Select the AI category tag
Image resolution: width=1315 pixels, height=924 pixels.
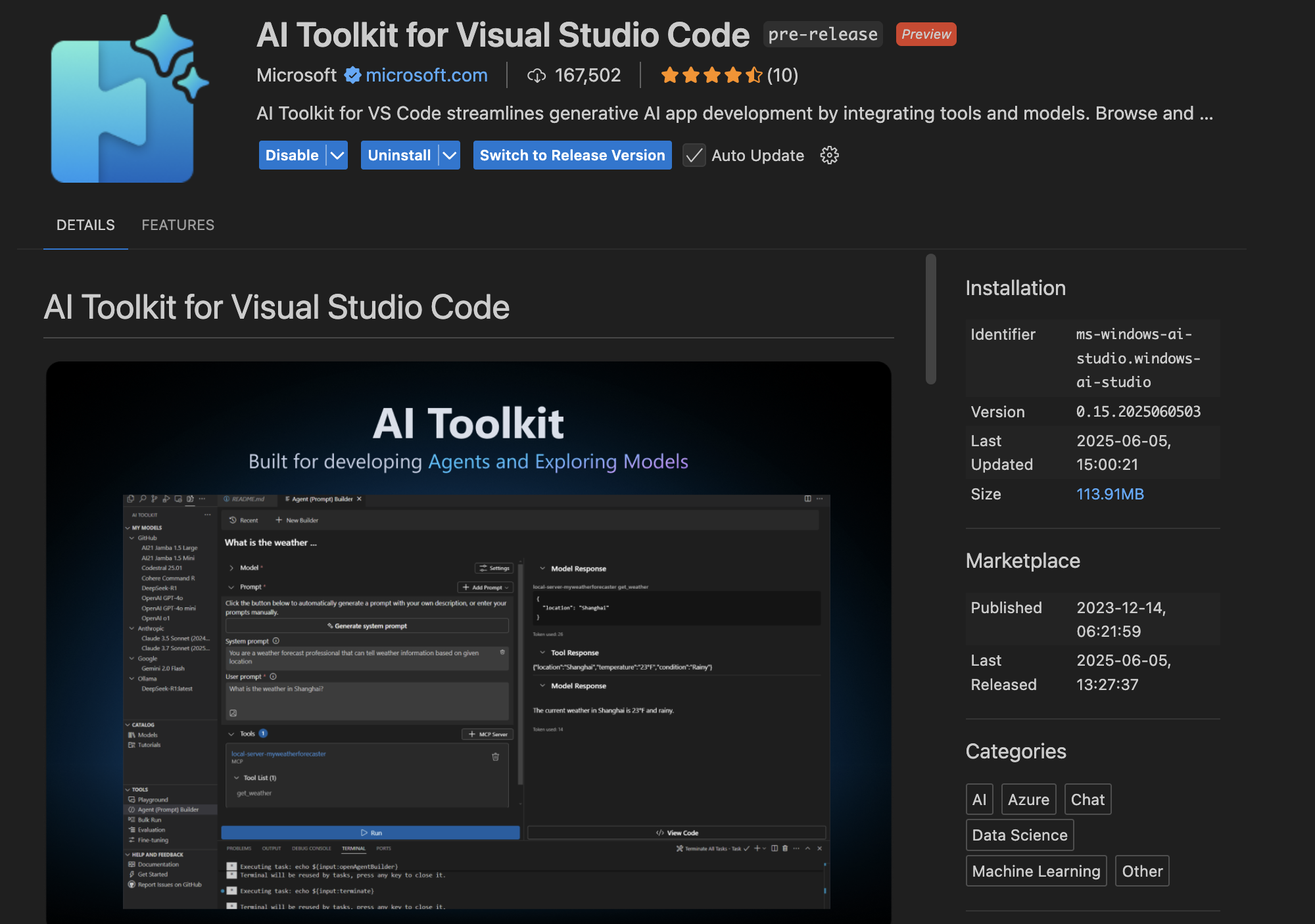(x=980, y=799)
